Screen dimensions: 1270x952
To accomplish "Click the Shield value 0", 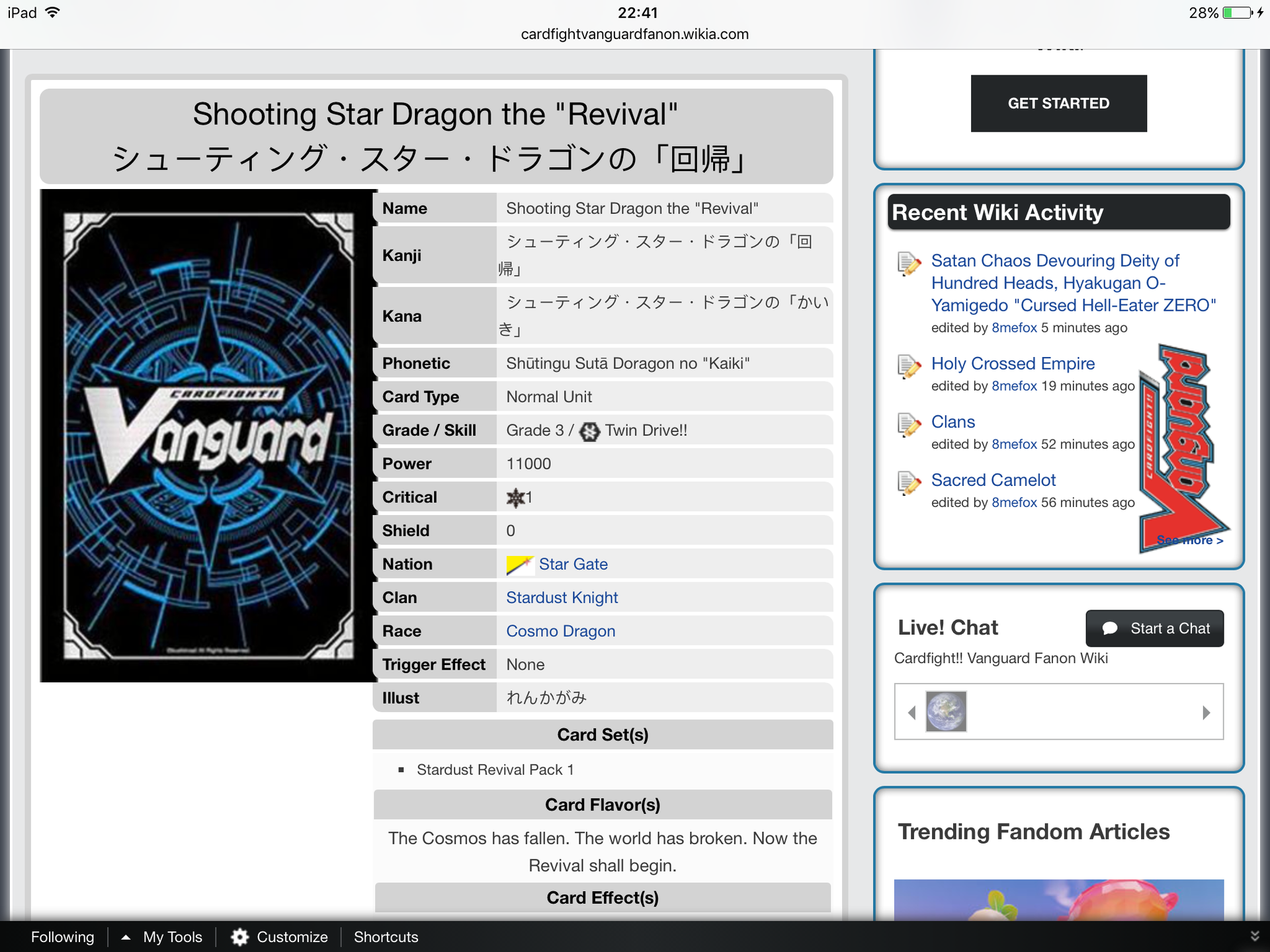I will [511, 531].
